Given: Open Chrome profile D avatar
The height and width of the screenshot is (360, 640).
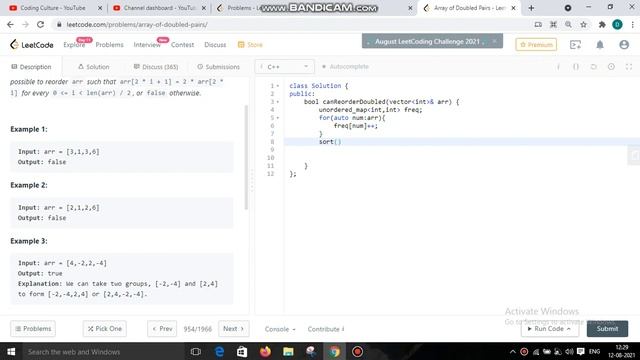Looking at the screenshot, I should (617, 24).
